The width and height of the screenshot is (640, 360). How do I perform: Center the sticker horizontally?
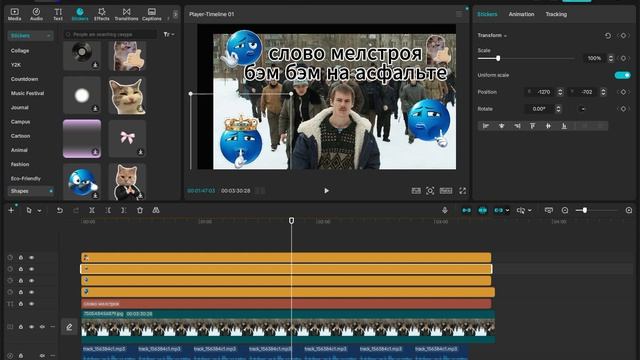[501, 126]
